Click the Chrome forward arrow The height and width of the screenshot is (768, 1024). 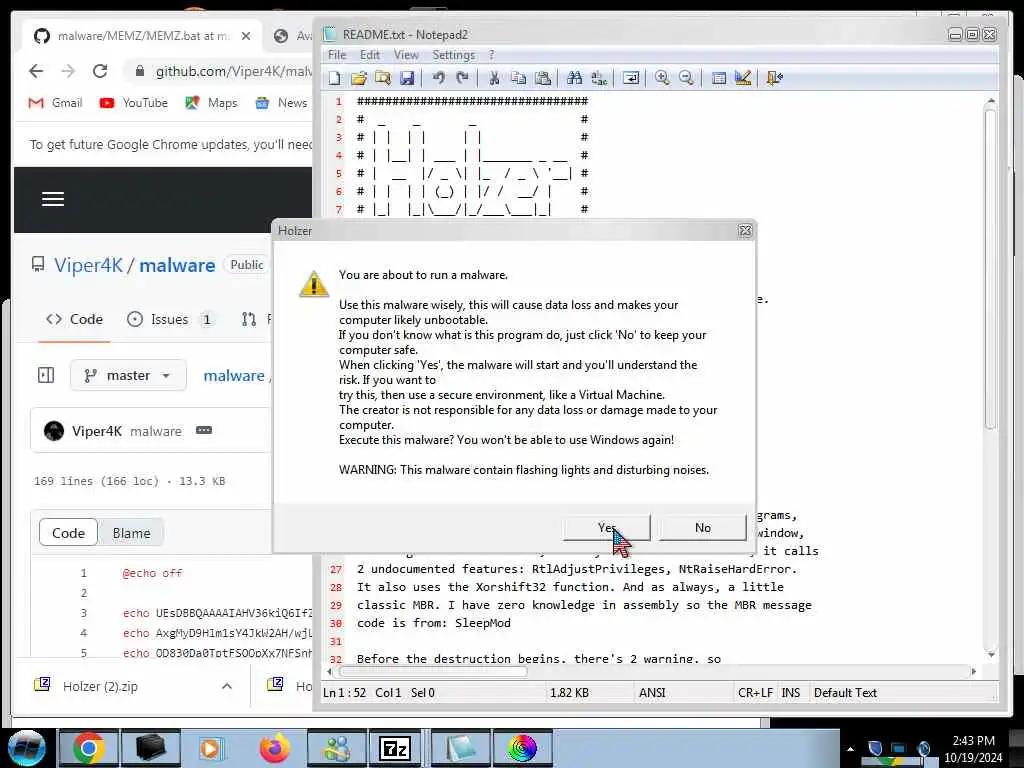click(68, 71)
